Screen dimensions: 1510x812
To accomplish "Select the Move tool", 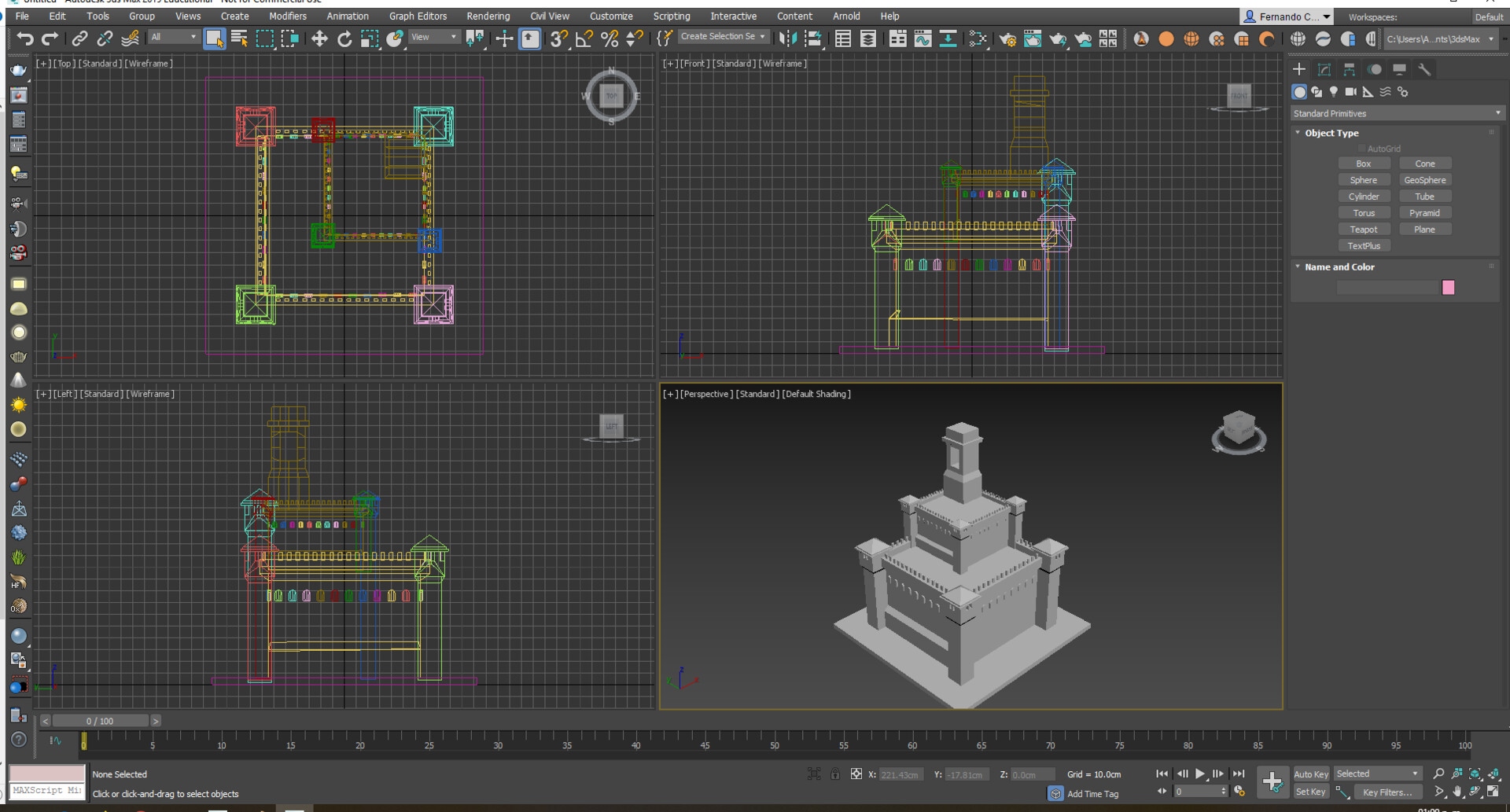I will pyautogui.click(x=319, y=39).
